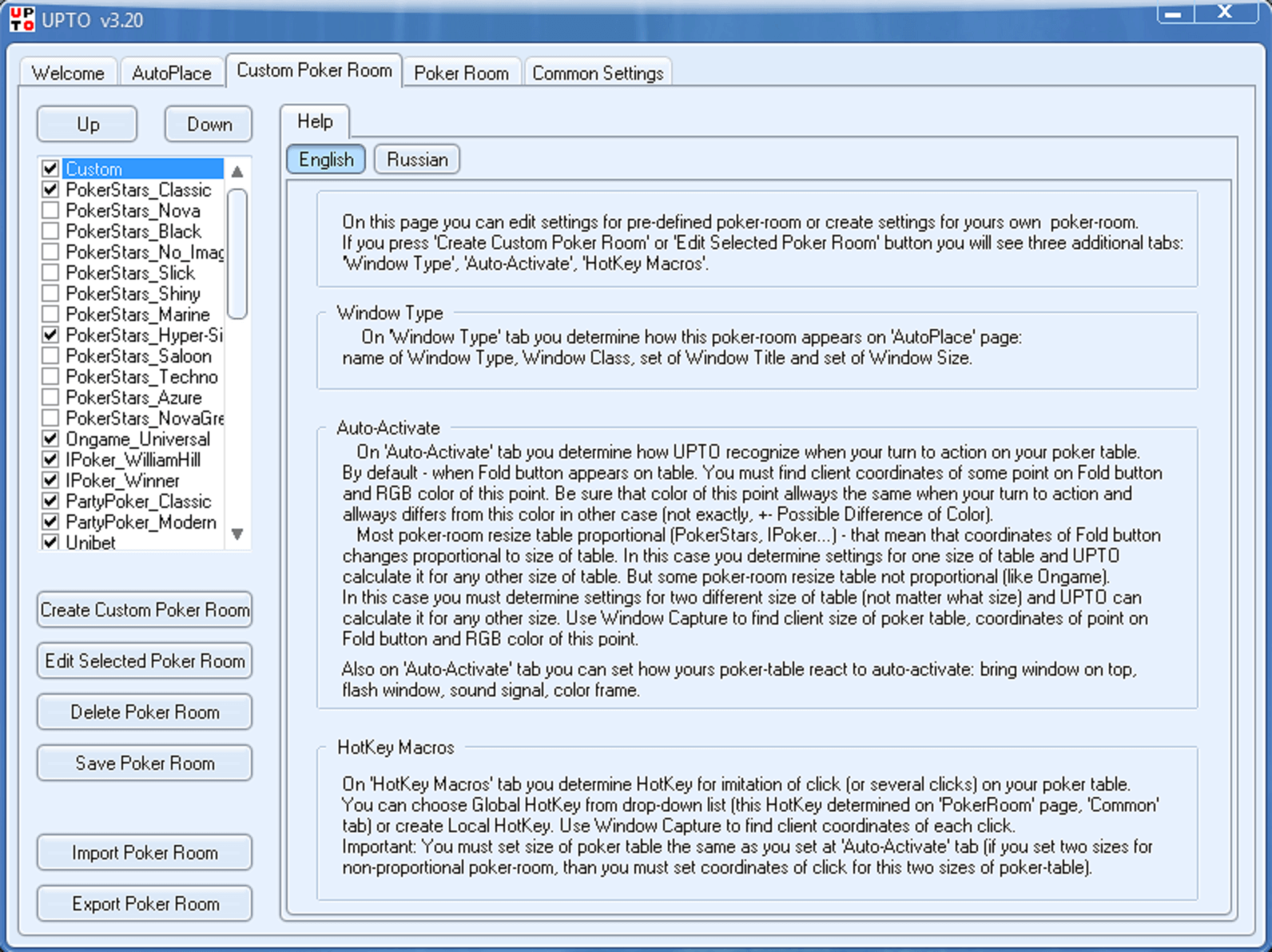Open the Welcome tab
Viewport: 1272px width, 952px height.
point(68,73)
